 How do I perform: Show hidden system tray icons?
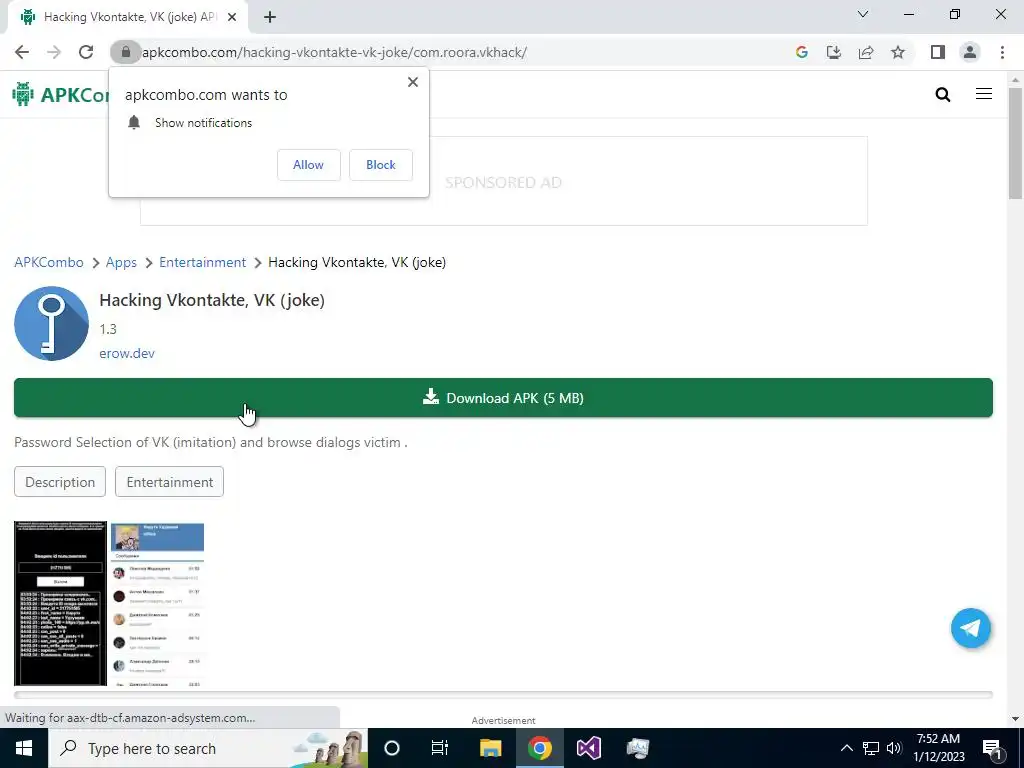point(846,748)
